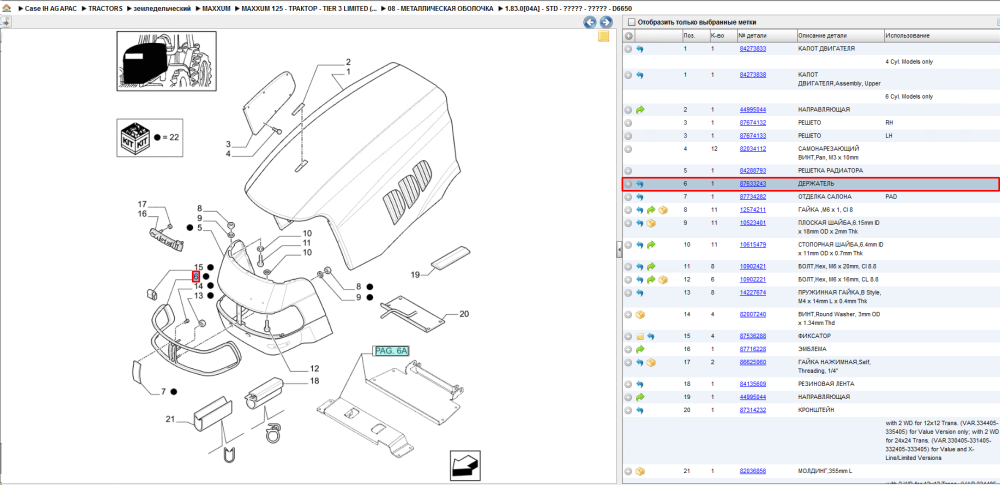The height and width of the screenshot is (485, 1000).
Task: Click blue arrow in РЕЗИНОВАЯ ЛЕНТА row
Action: pyautogui.click(x=640, y=384)
